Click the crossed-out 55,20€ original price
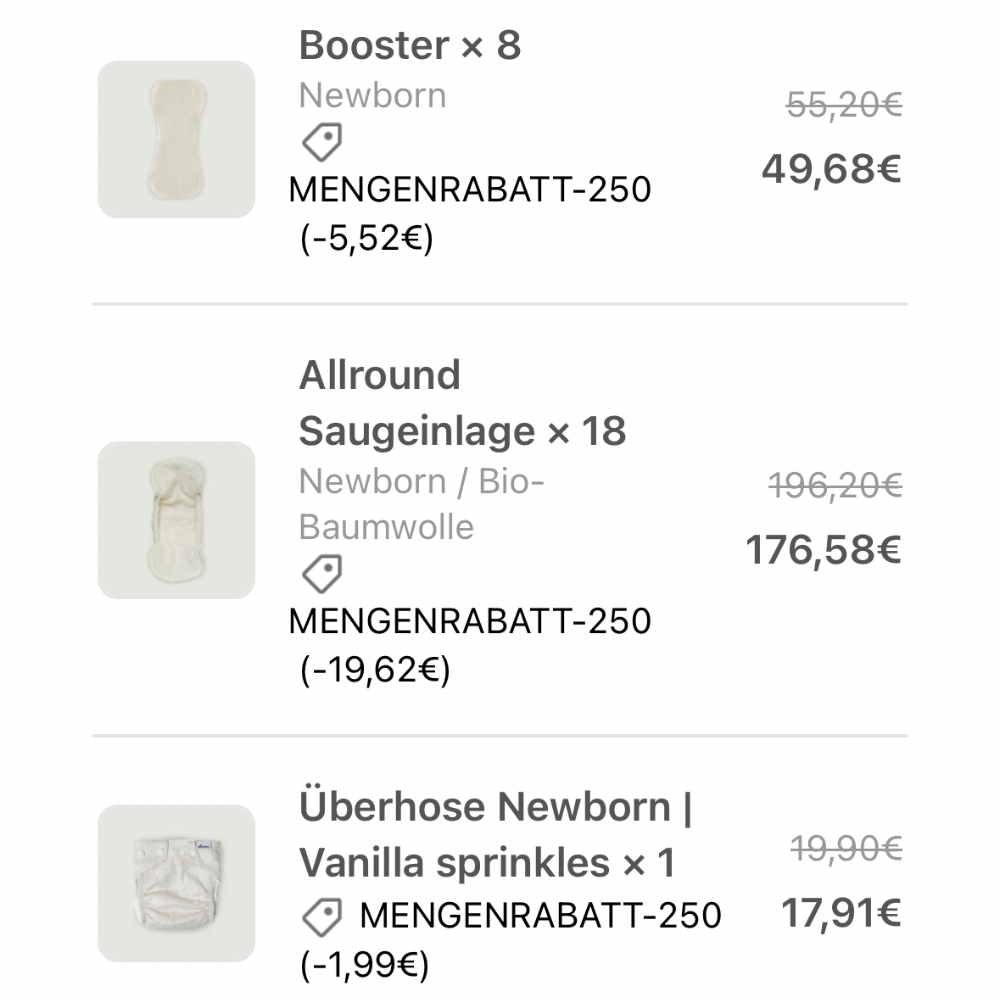 coord(844,105)
